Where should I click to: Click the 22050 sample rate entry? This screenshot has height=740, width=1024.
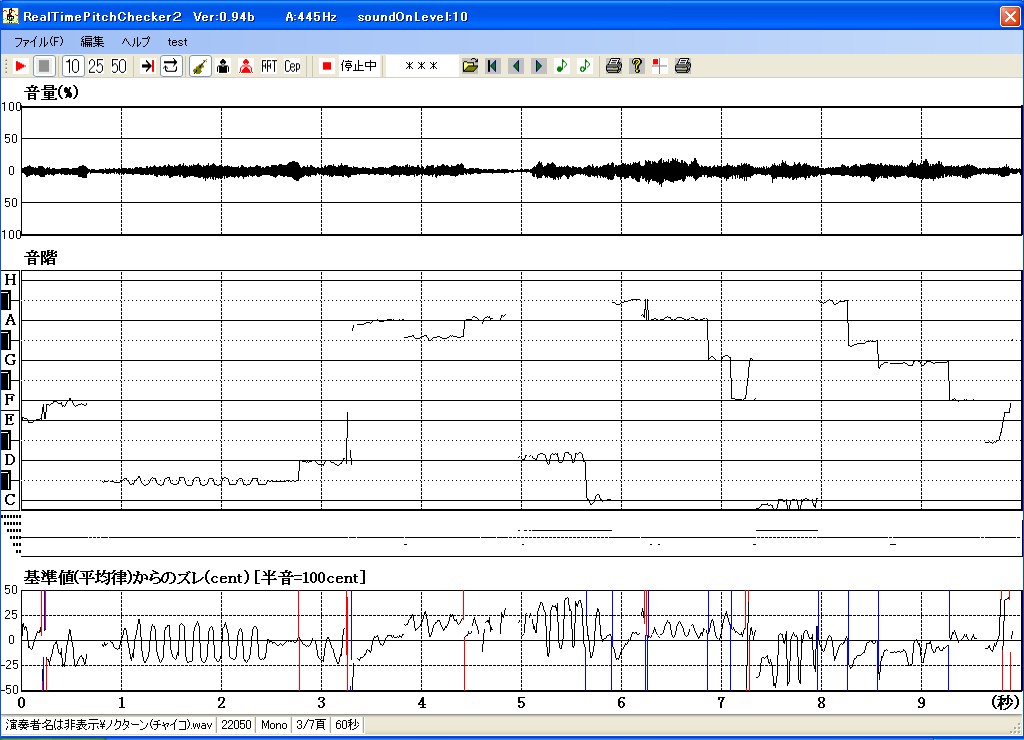point(236,725)
